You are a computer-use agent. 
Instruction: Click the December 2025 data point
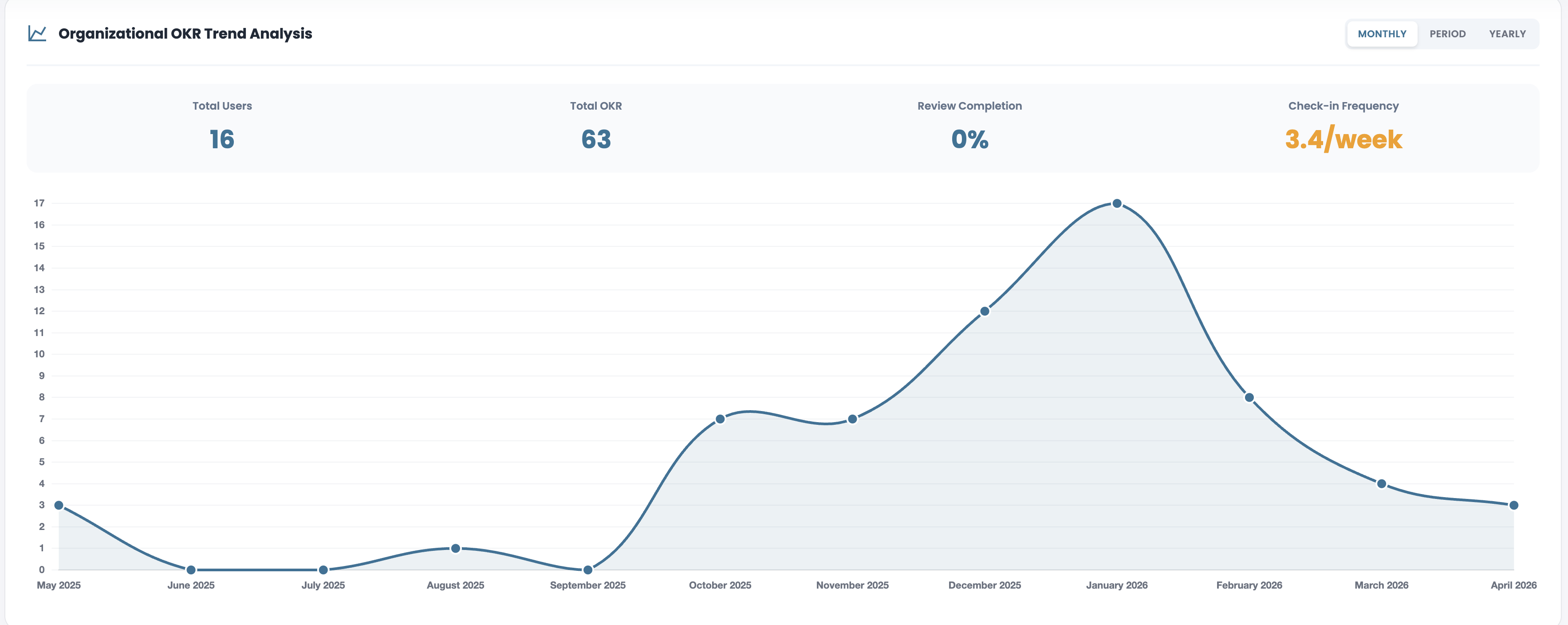(984, 311)
